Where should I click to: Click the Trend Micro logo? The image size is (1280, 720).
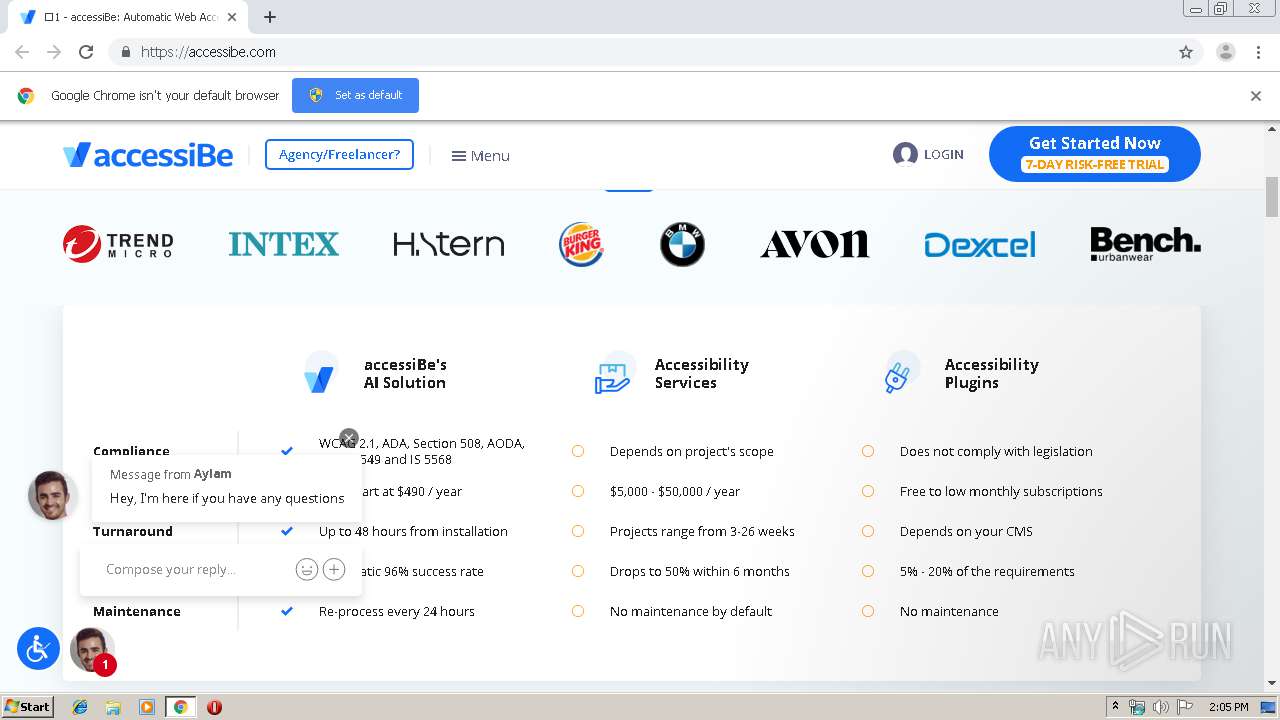(118, 243)
